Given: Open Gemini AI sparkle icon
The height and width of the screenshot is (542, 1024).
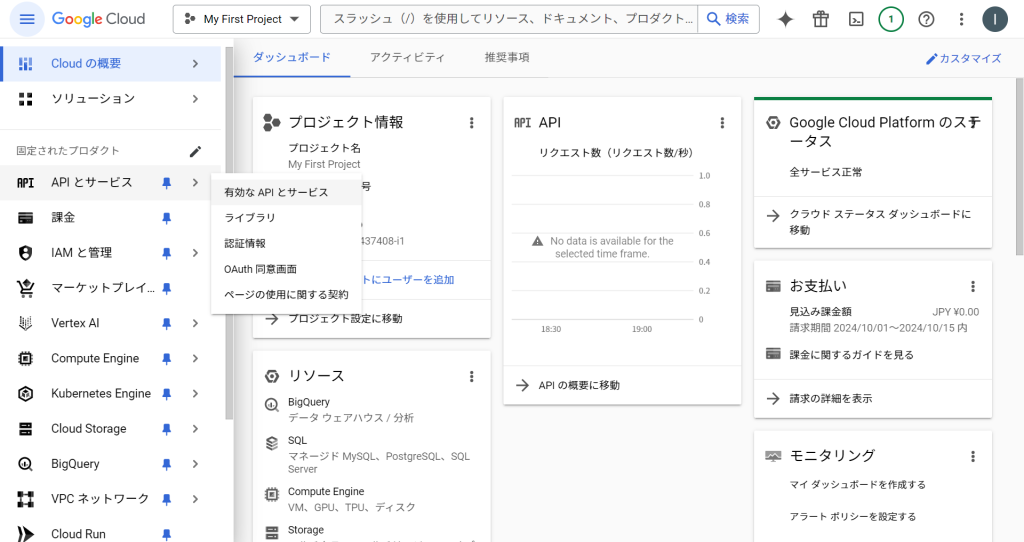Looking at the screenshot, I should (786, 20).
